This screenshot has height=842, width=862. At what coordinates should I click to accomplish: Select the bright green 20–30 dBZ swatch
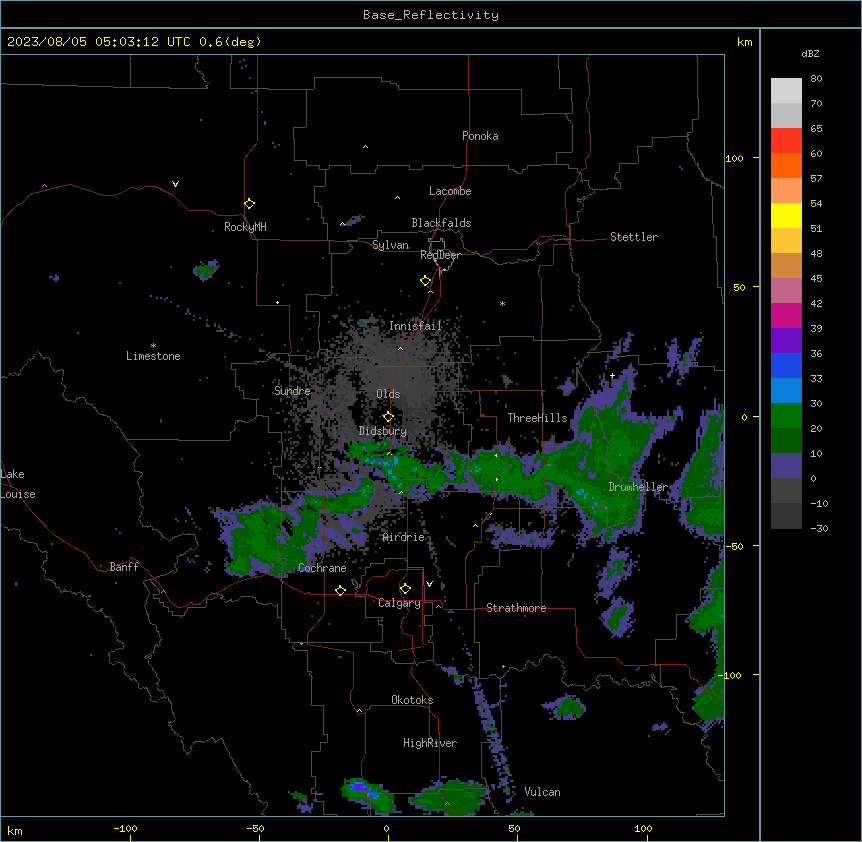tap(786, 416)
